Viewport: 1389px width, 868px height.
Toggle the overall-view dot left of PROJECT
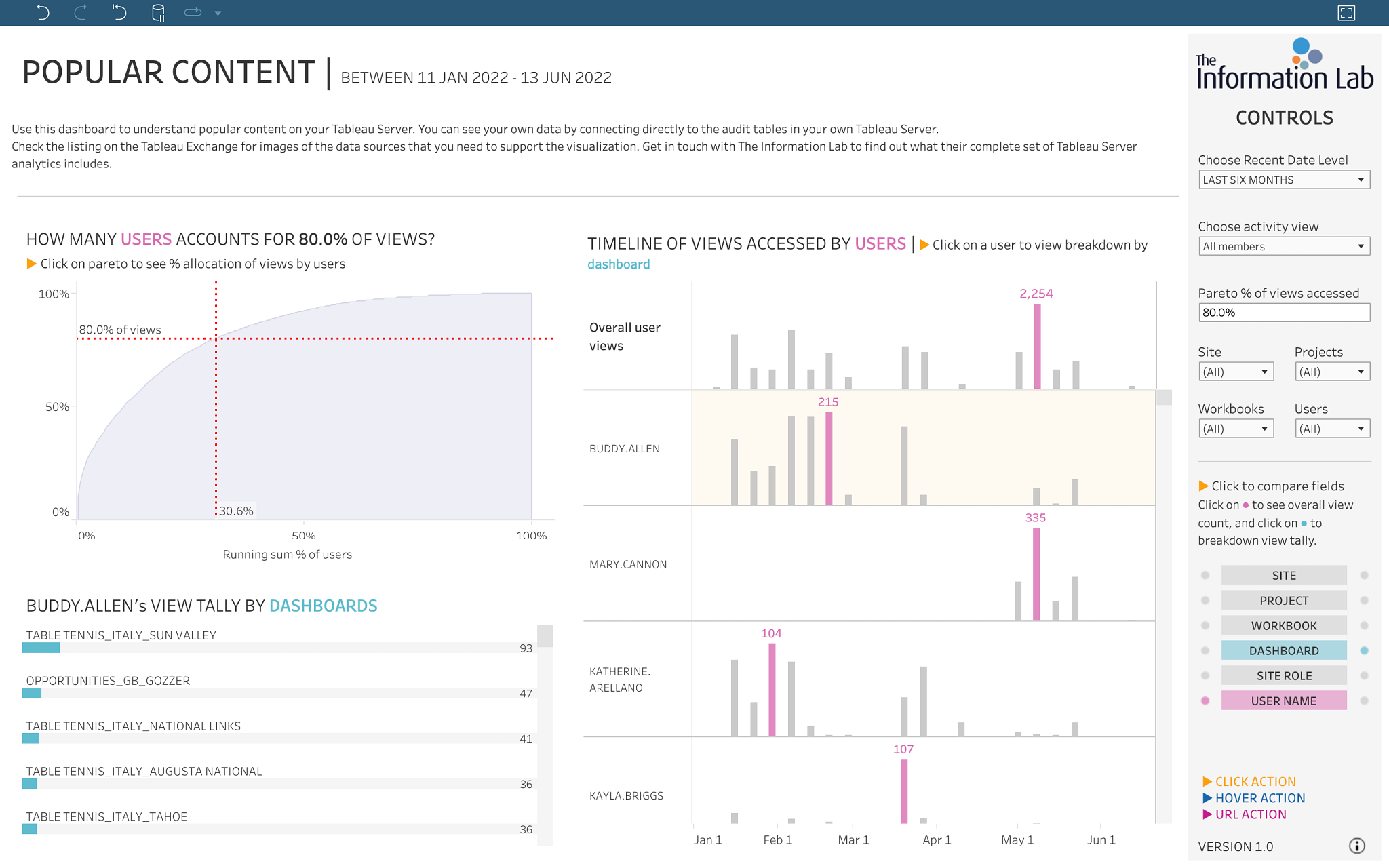click(x=1205, y=600)
